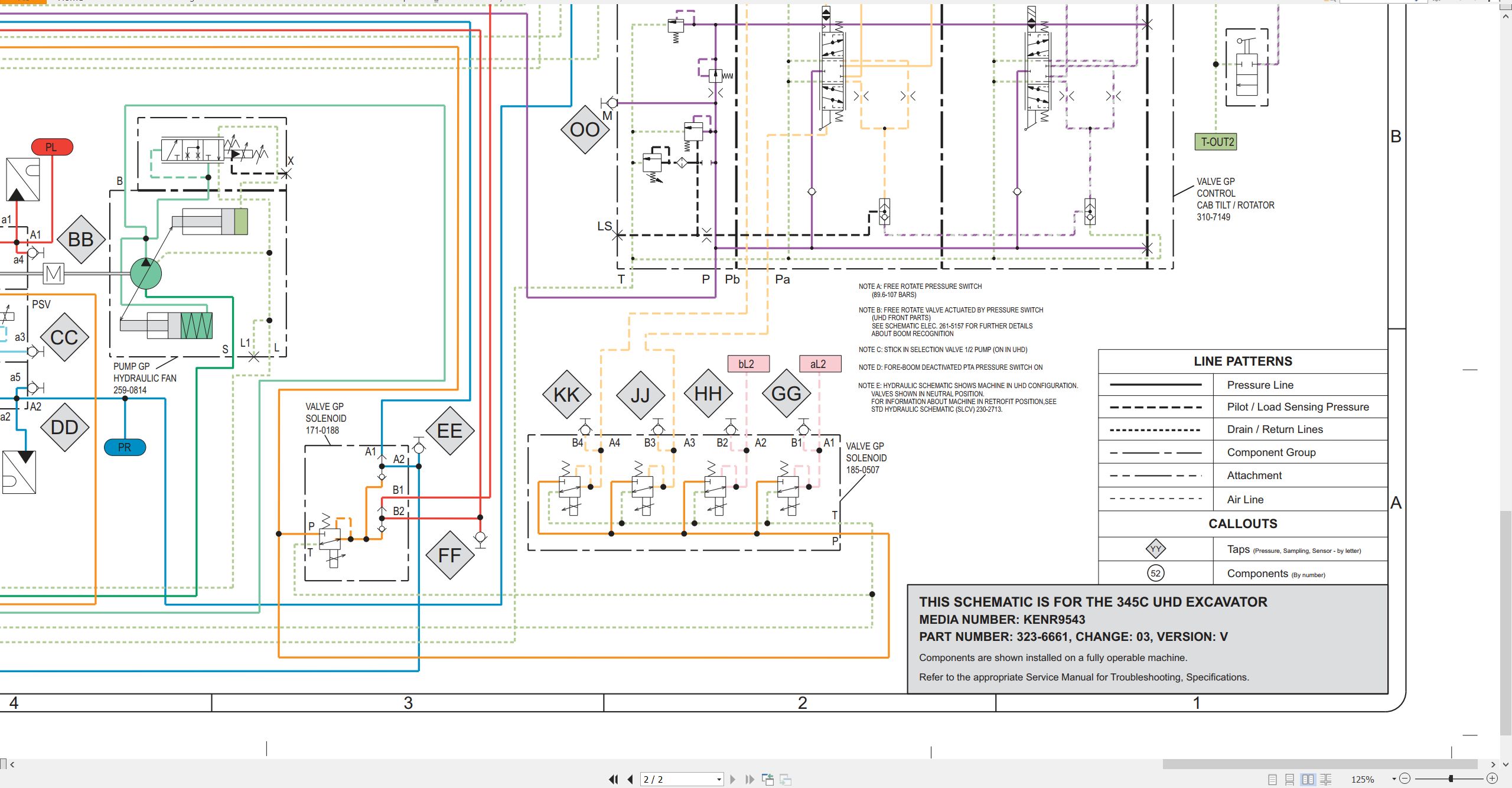The width and height of the screenshot is (1512, 788).
Task: Click the horizontal scrollbar right arrow
Action: coord(1493,764)
